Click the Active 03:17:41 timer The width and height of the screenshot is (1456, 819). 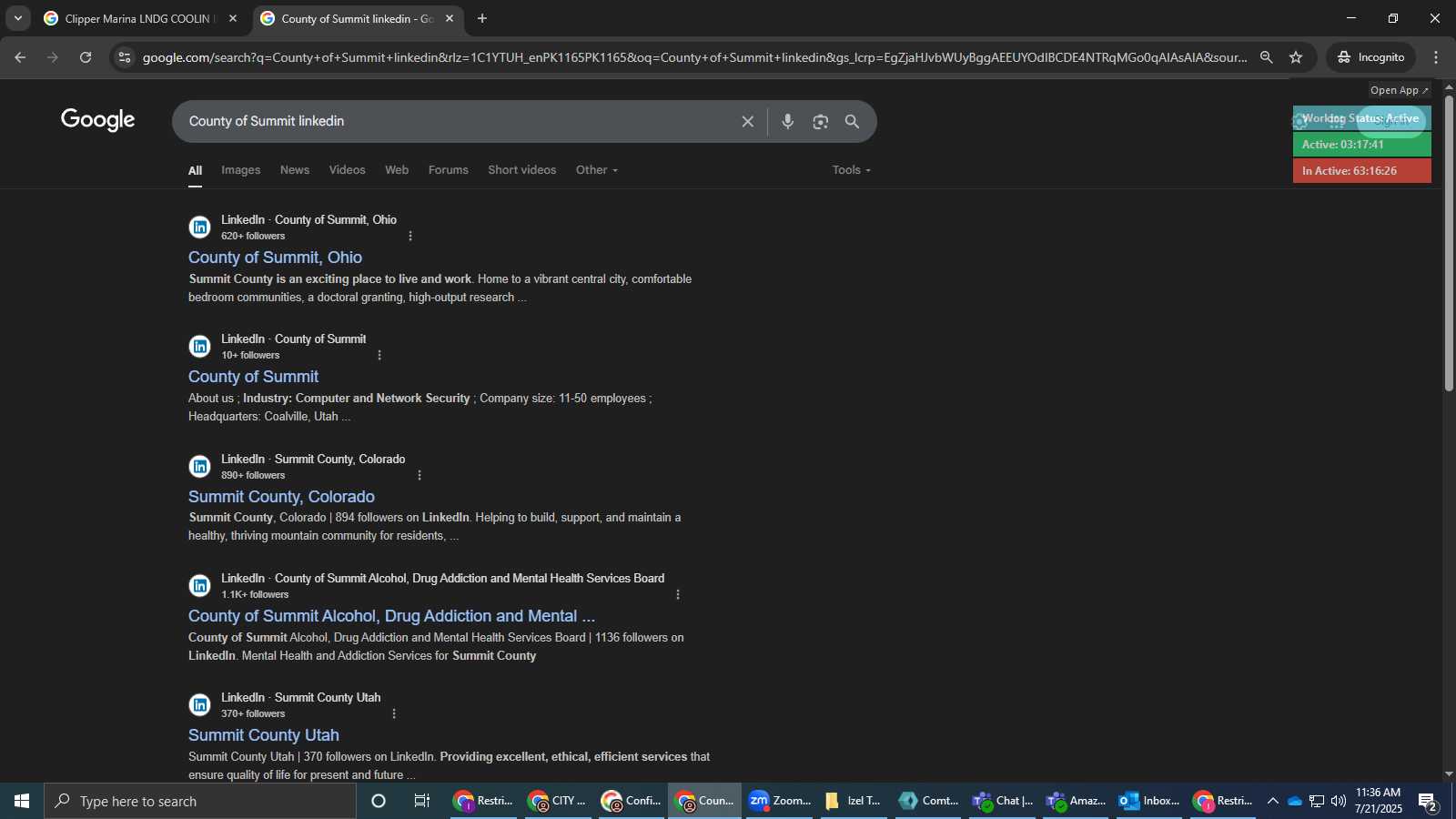click(1361, 145)
